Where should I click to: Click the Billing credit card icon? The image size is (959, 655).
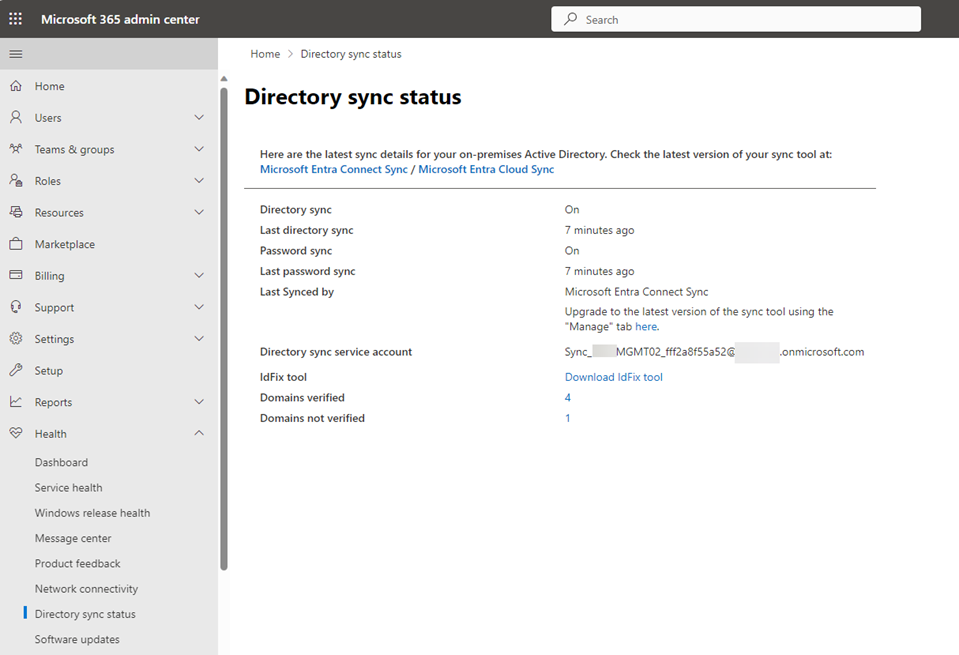pos(16,276)
